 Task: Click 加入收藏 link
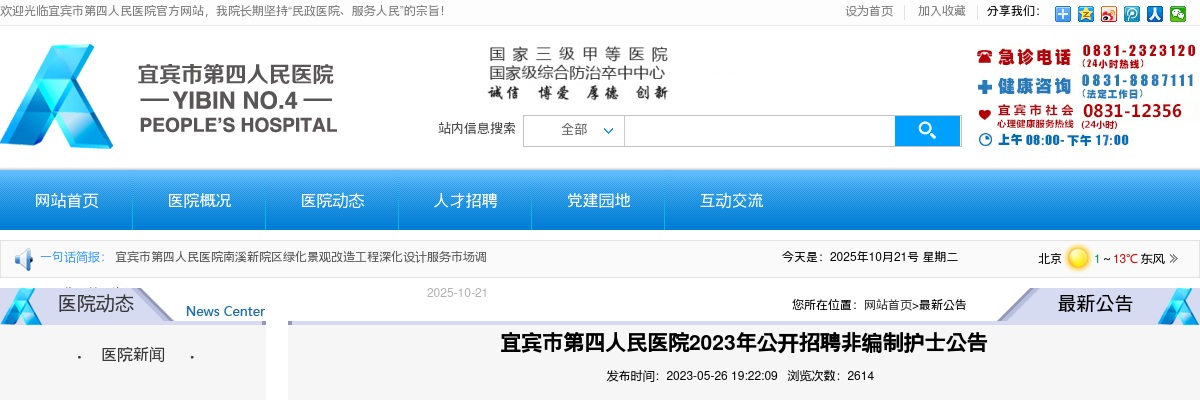[x=941, y=11]
